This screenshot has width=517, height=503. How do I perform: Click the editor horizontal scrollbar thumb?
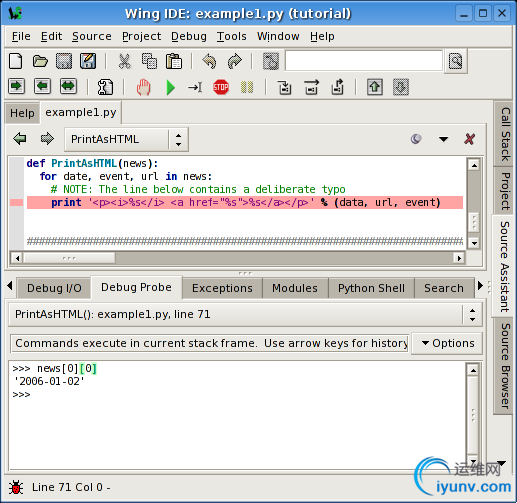coord(69,258)
